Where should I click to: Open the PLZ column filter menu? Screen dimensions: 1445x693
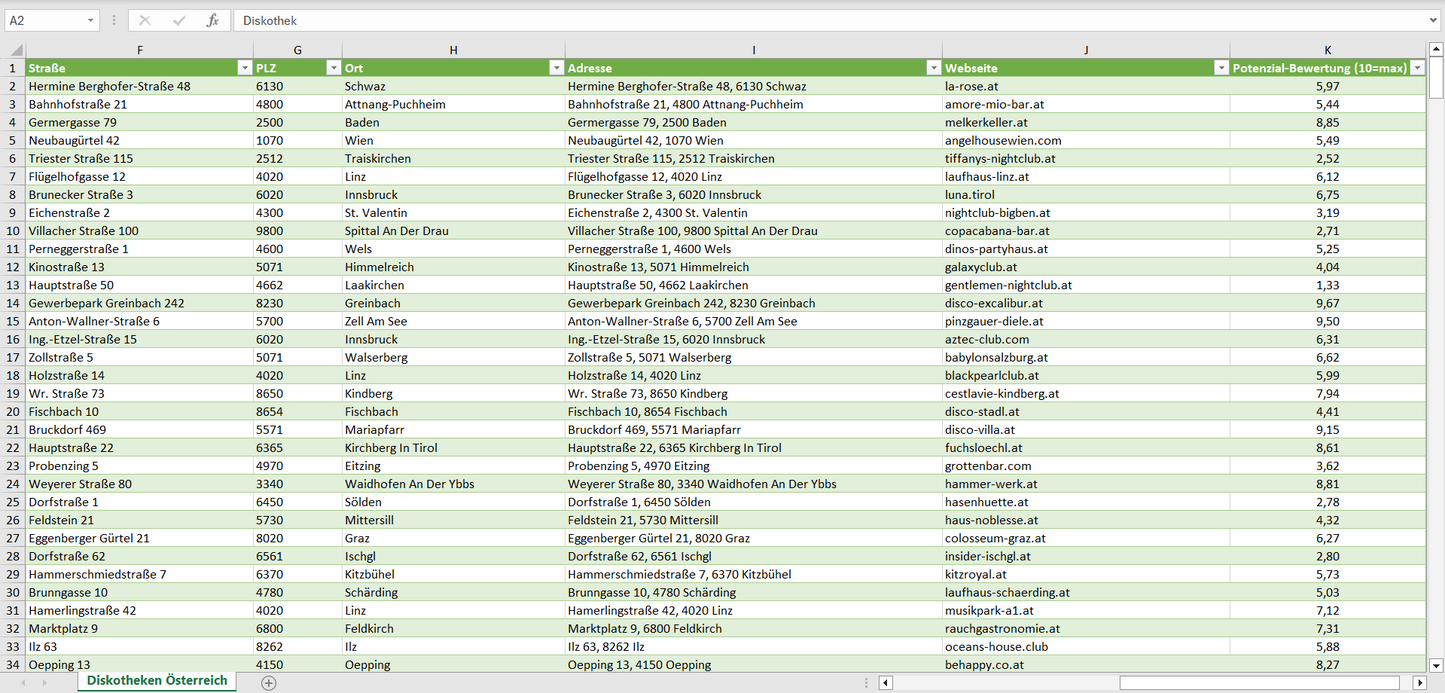334,67
